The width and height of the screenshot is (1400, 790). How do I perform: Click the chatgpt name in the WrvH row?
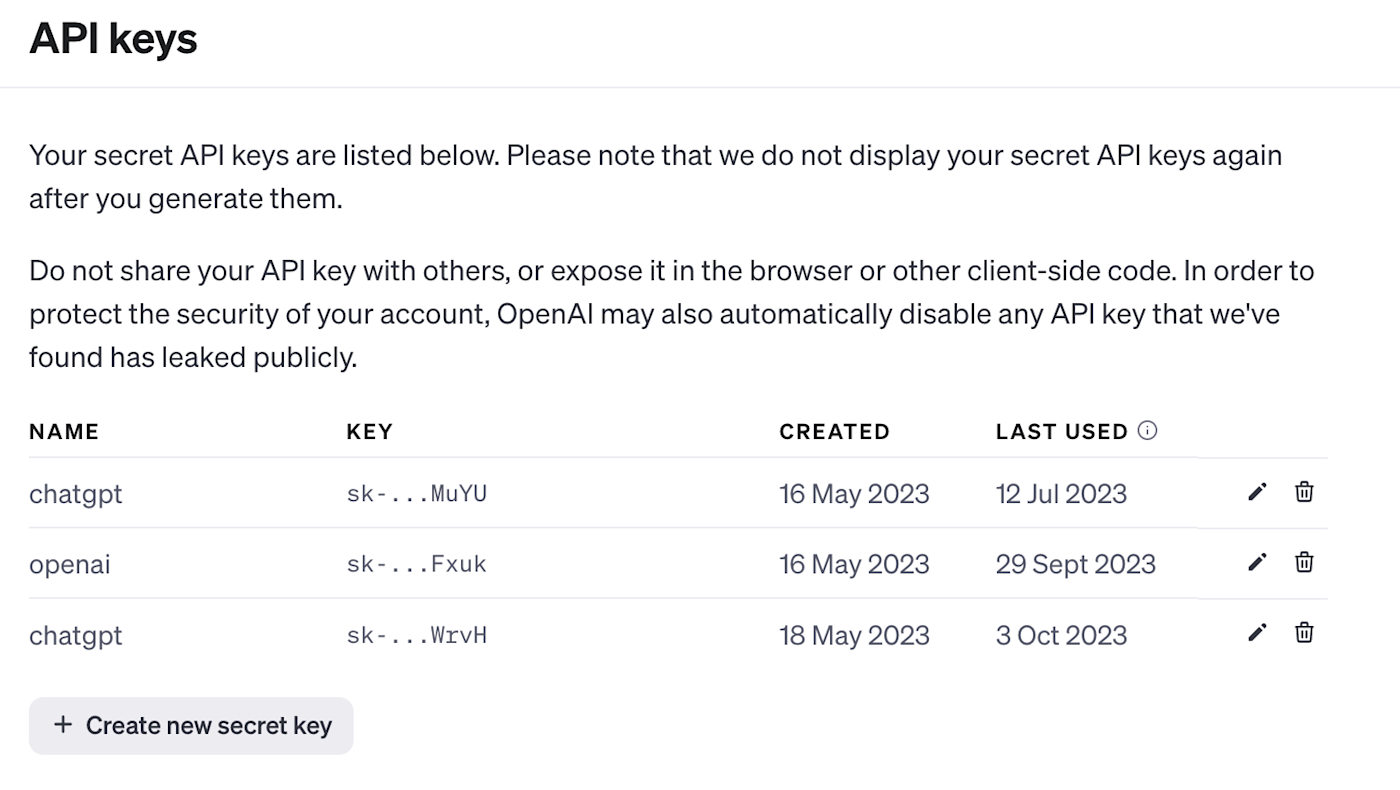[76, 635]
